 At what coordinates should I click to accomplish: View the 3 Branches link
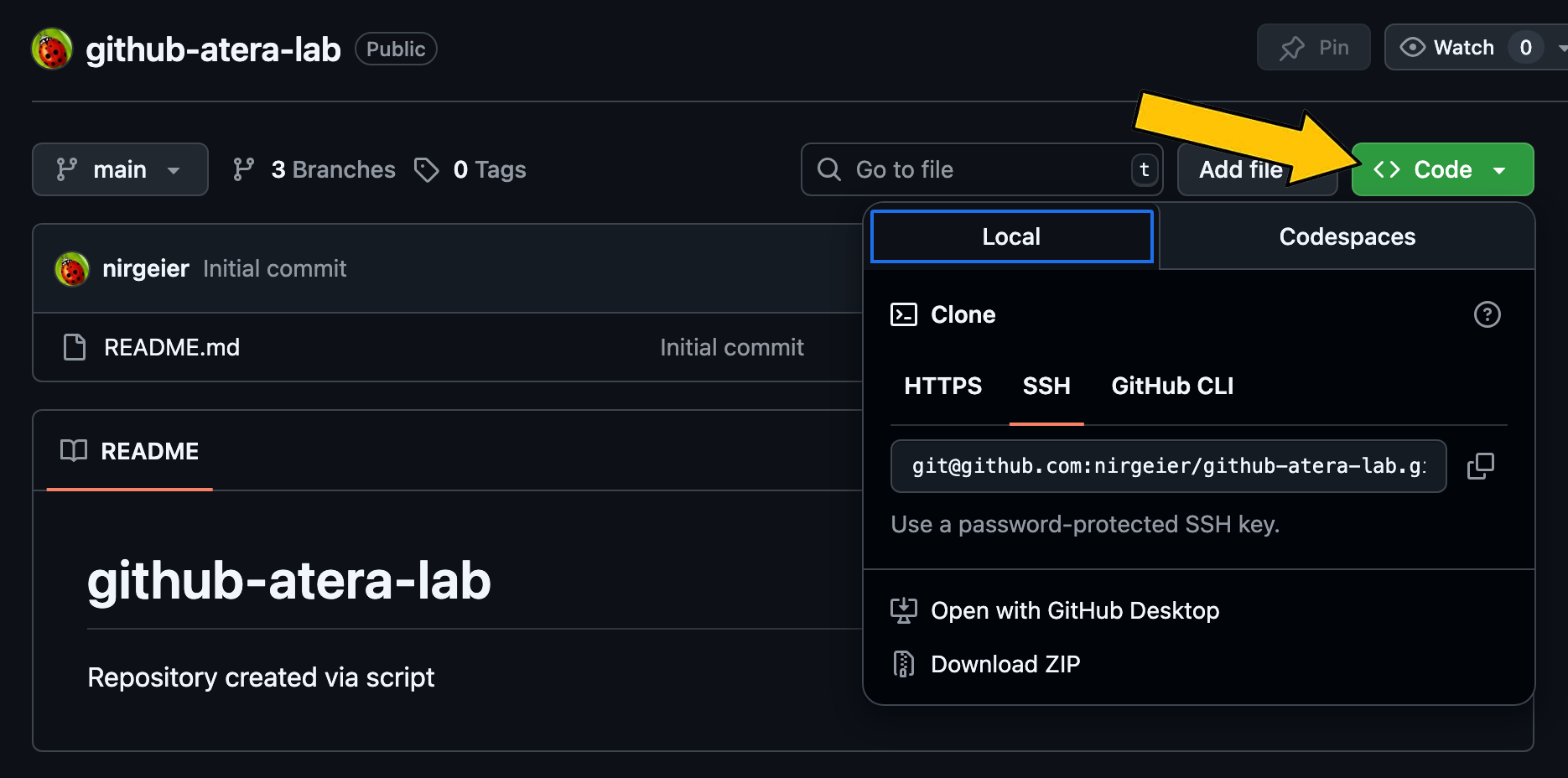pyautogui.click(x=314, y=169)
